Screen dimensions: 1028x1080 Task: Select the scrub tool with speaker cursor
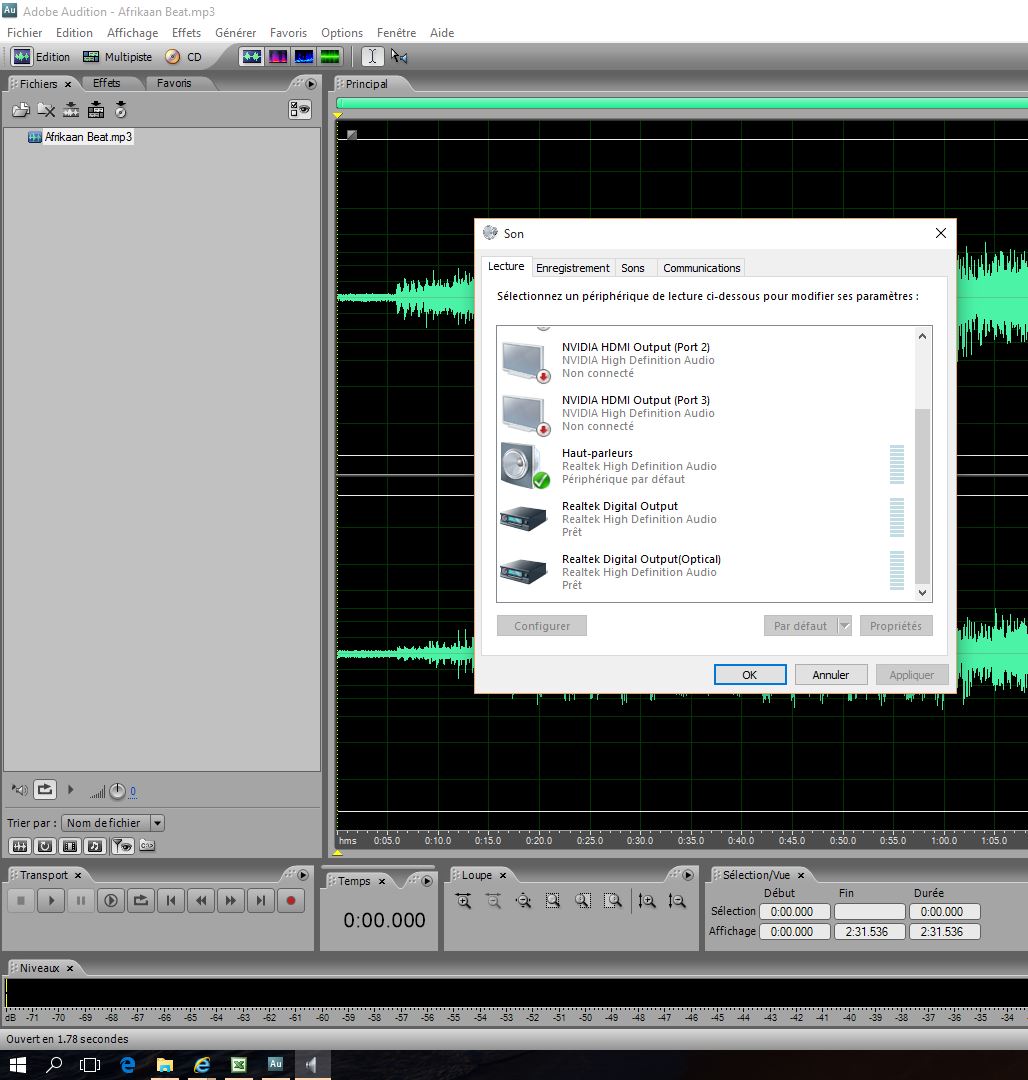pos(399,56)
